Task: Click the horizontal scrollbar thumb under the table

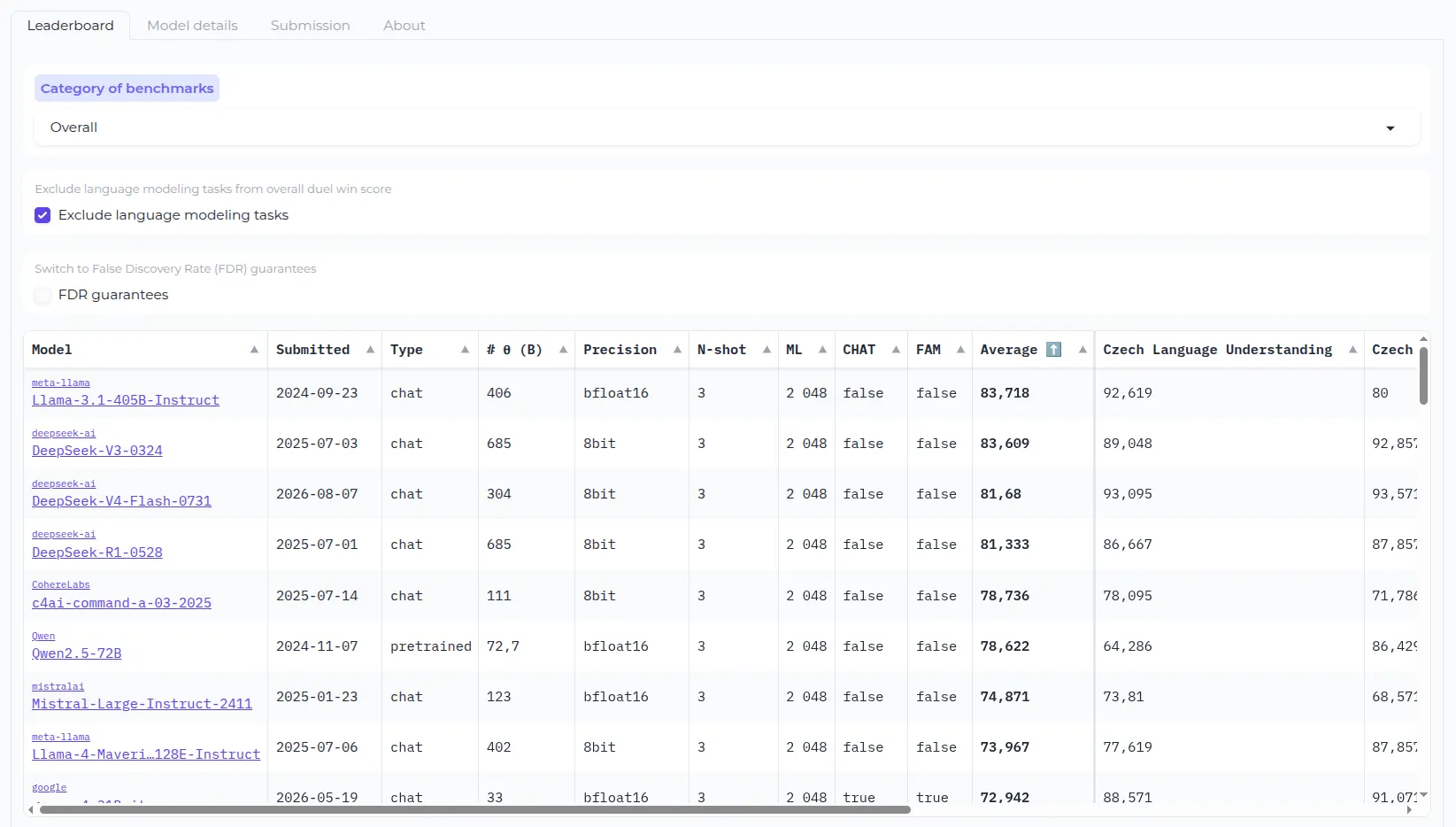Action: tap(475, 809)
